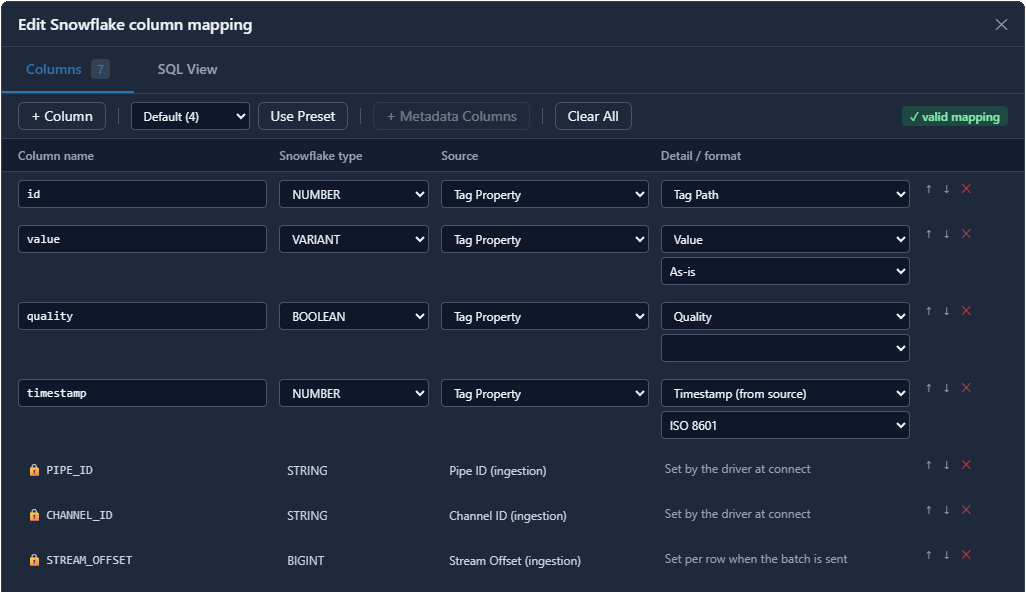This screenshot has height=592, width=1026.
Task: Open the Tag Path detail dropdown
Action: click(785, 194)
